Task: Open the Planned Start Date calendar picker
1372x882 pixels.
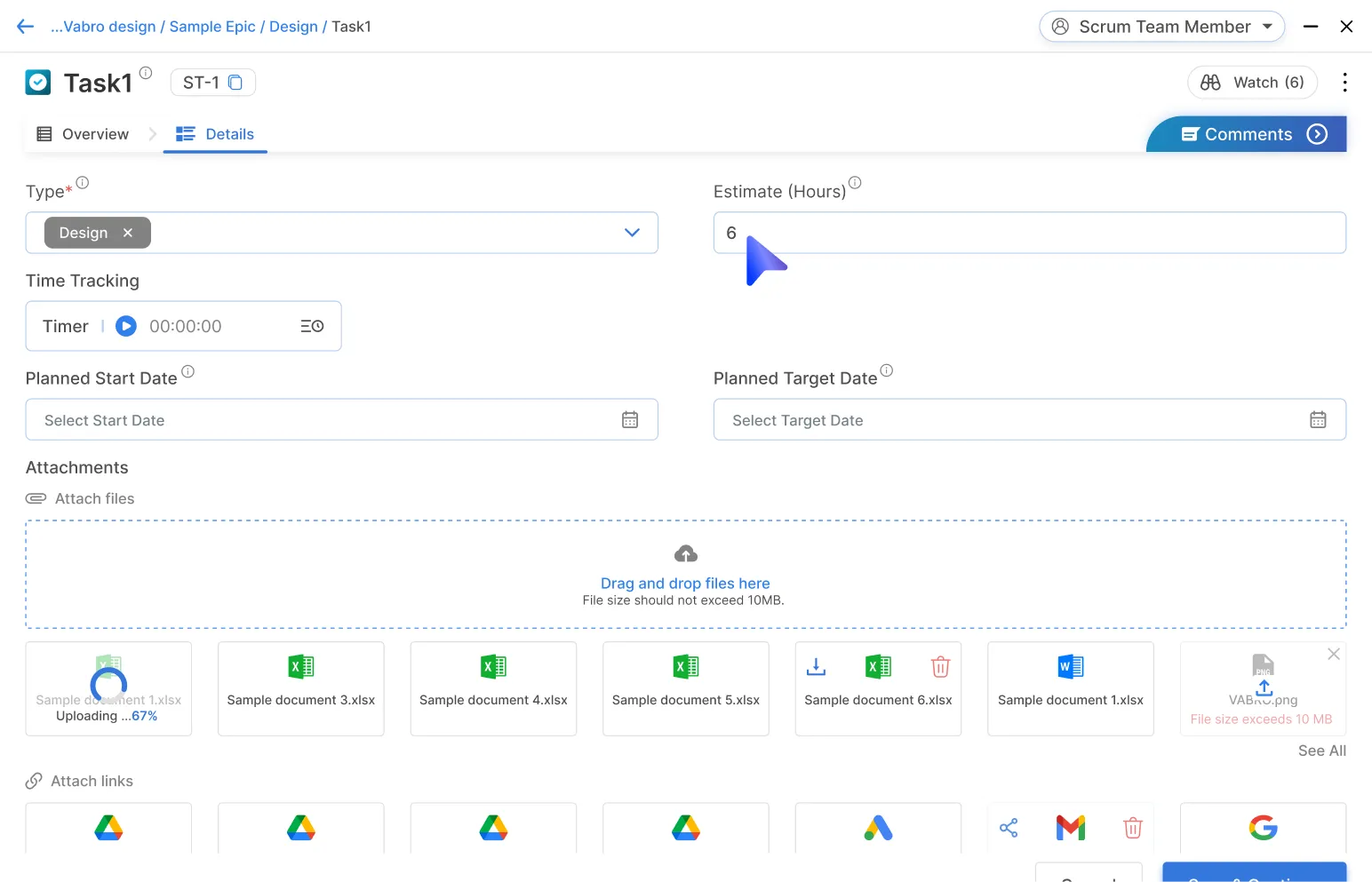Action: tap(630, 420)
